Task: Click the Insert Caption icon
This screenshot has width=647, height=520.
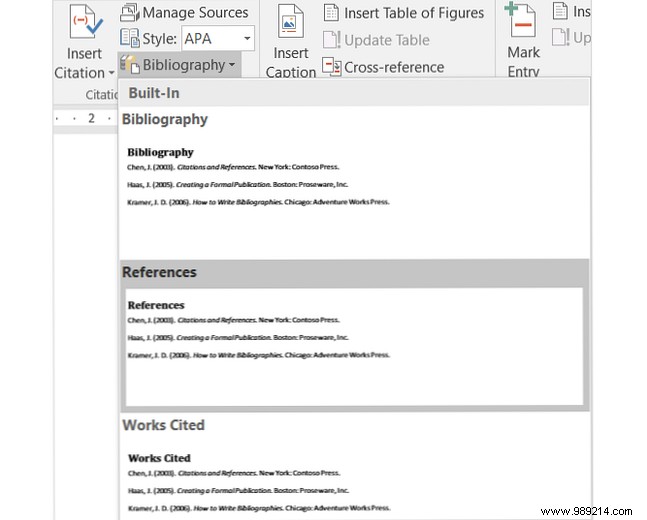Action: pos(290,21)
